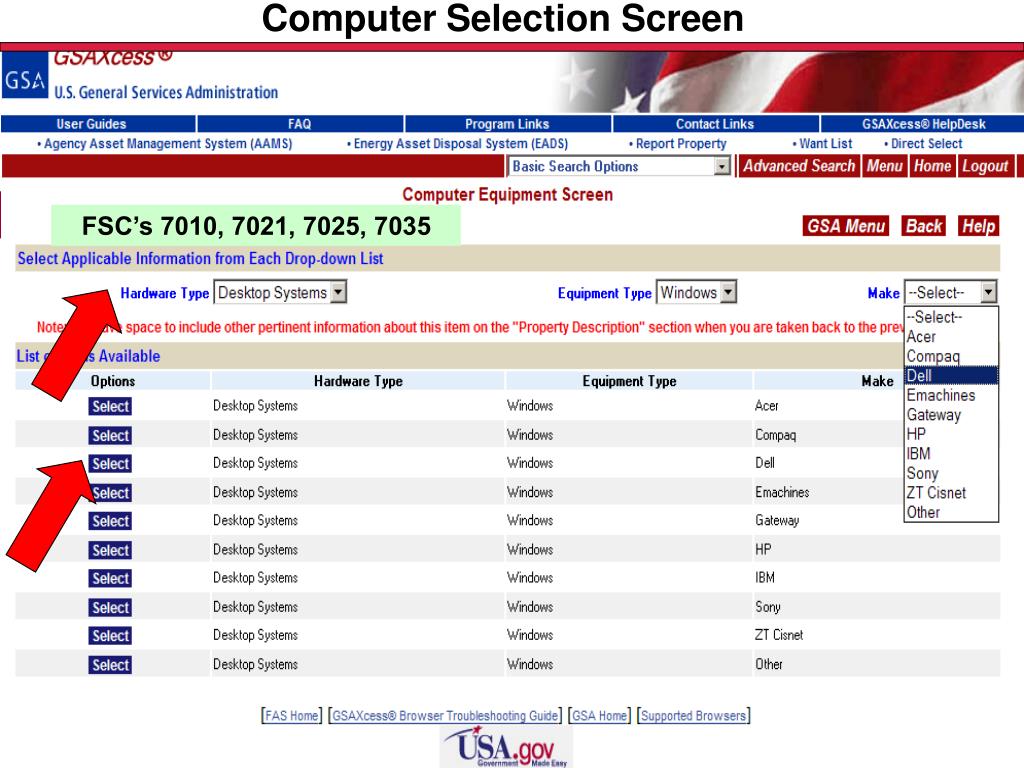Choose --Select-- option in the Make list
This screenshot has height=768, width=1024.
[952, 317]
